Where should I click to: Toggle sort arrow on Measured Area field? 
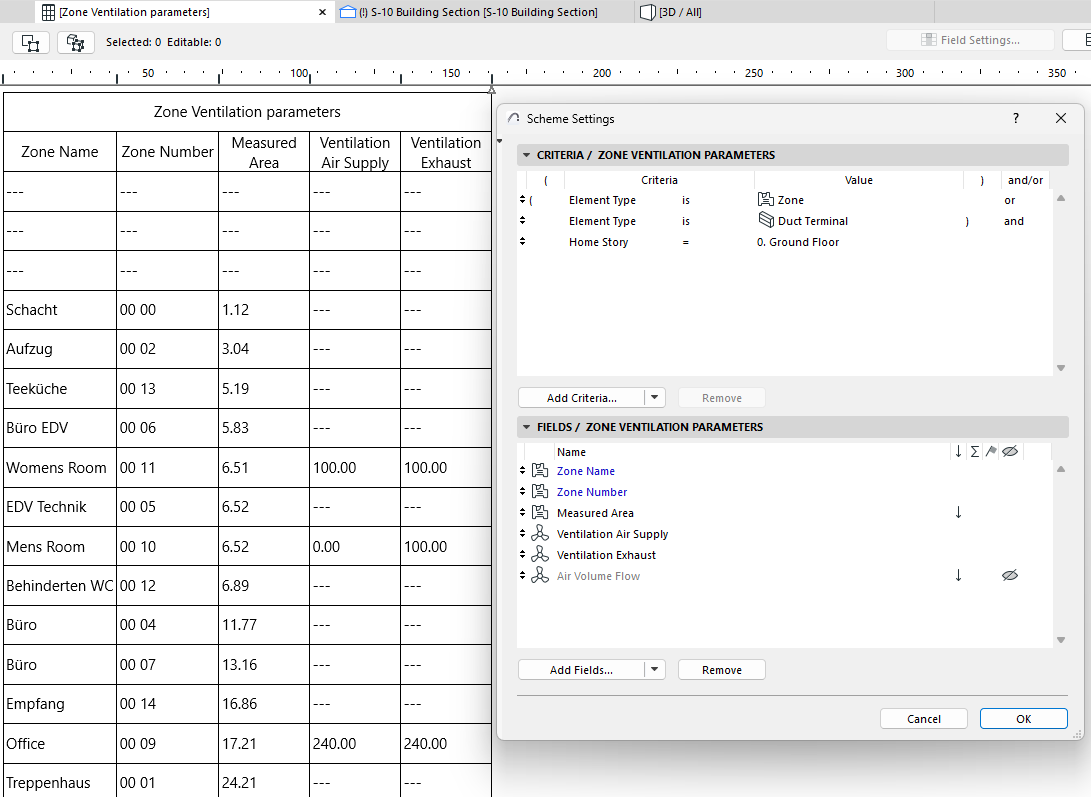pyautogui.click(x=957, y=512)
